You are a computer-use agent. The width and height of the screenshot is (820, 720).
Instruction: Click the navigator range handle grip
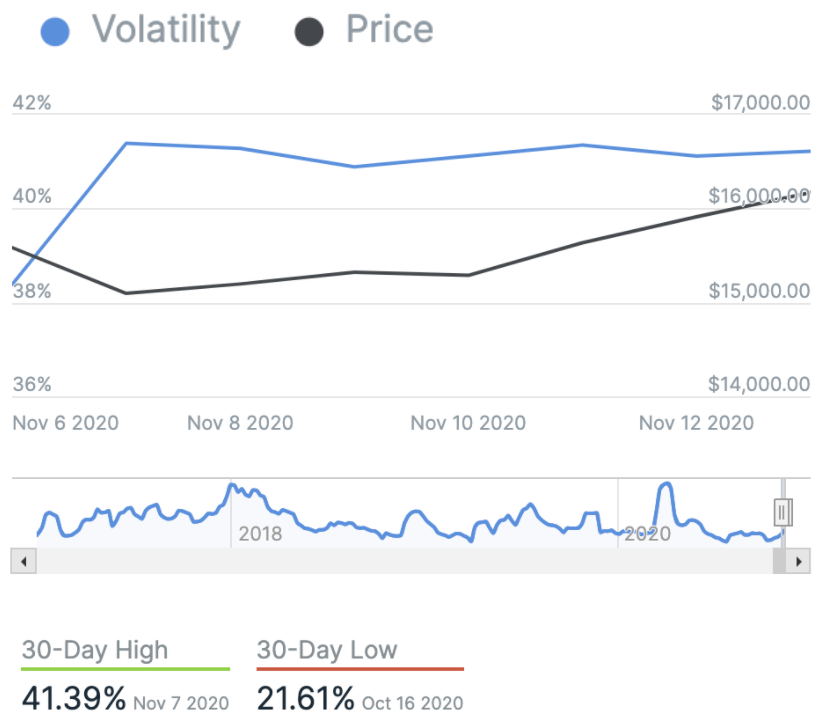pos(783,513)
